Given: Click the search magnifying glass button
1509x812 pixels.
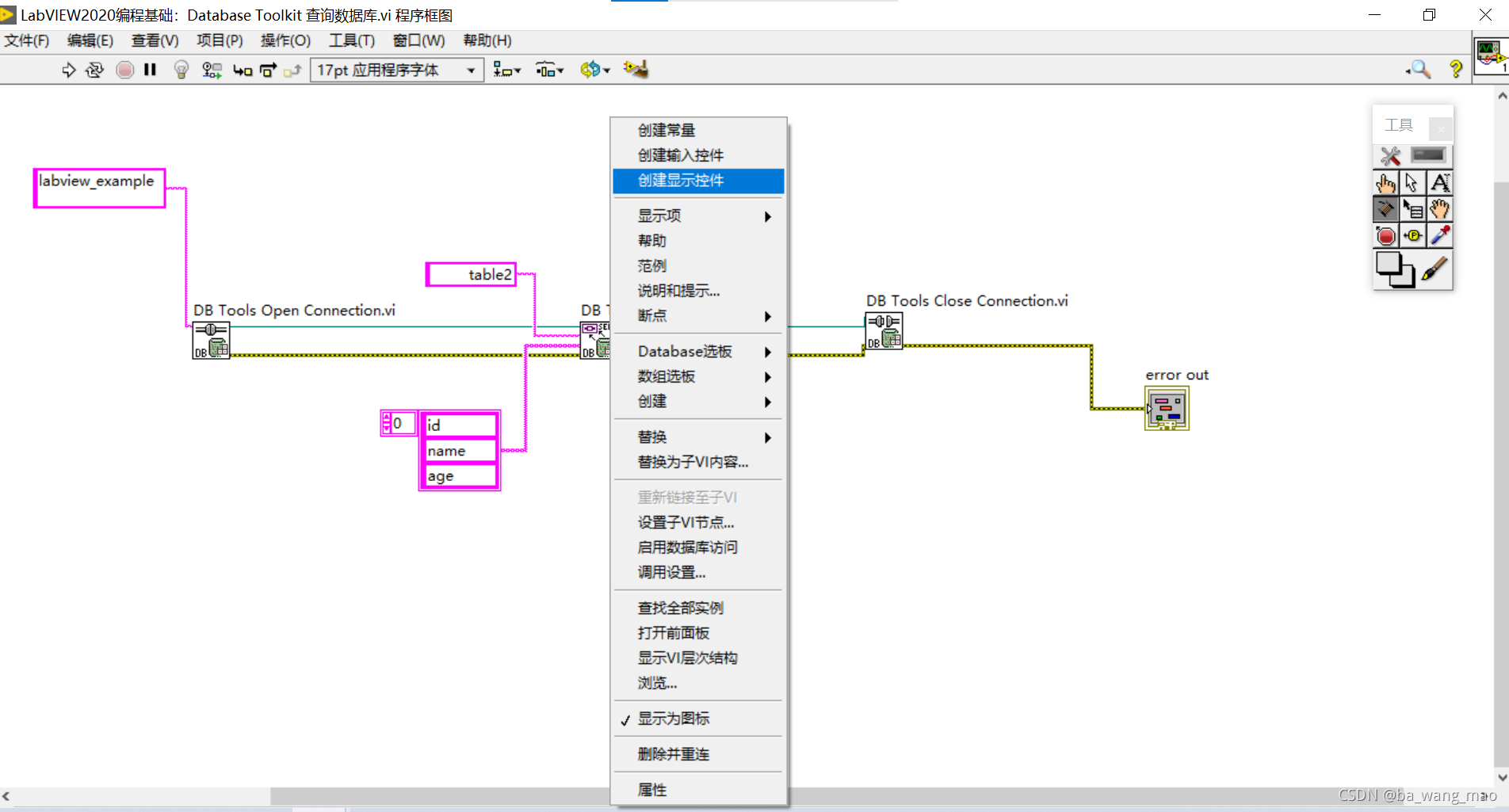Looking at the screenshot, I should [1419, 70].
